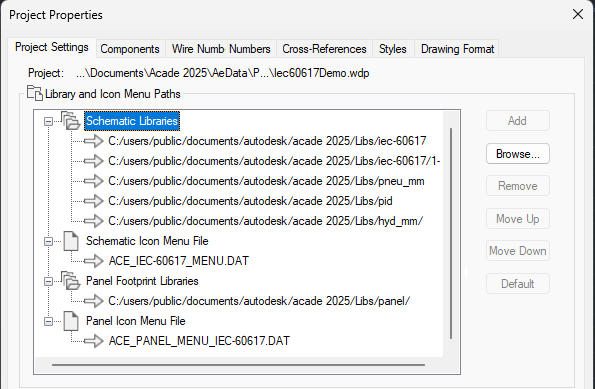This screenshot has height=389, width=595.
Task: Click the Add button
Action: pyautogui.click(x=518, y=121)
